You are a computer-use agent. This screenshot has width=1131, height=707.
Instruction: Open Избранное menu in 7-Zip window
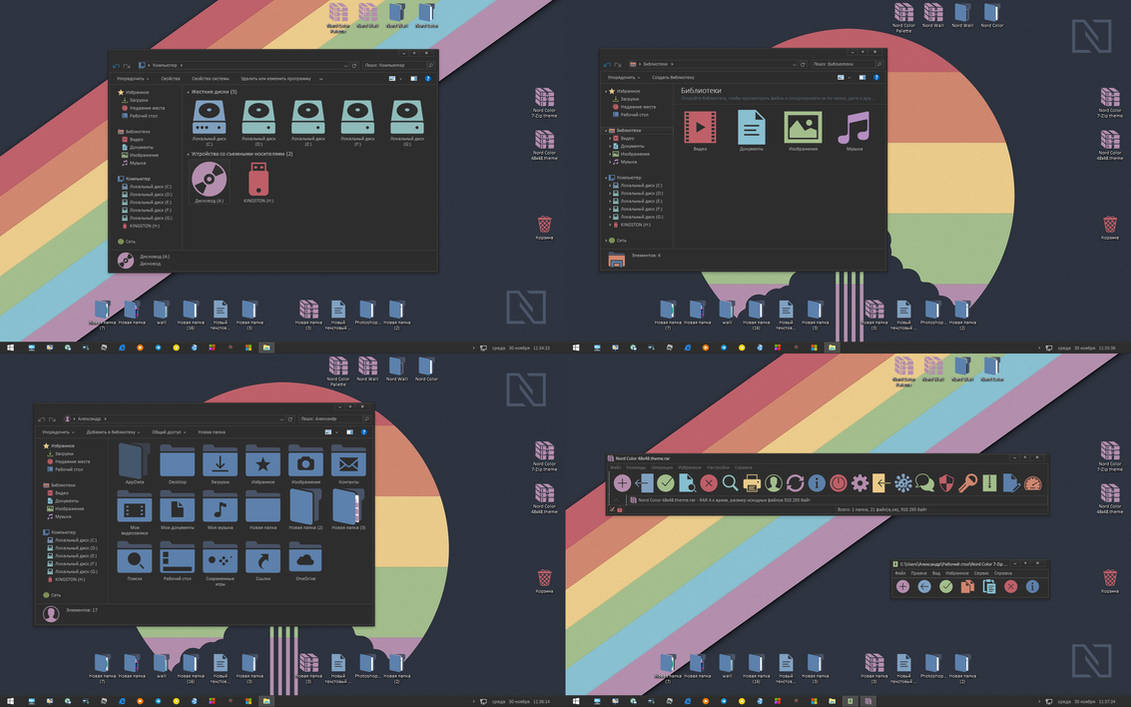click(957, 573)
